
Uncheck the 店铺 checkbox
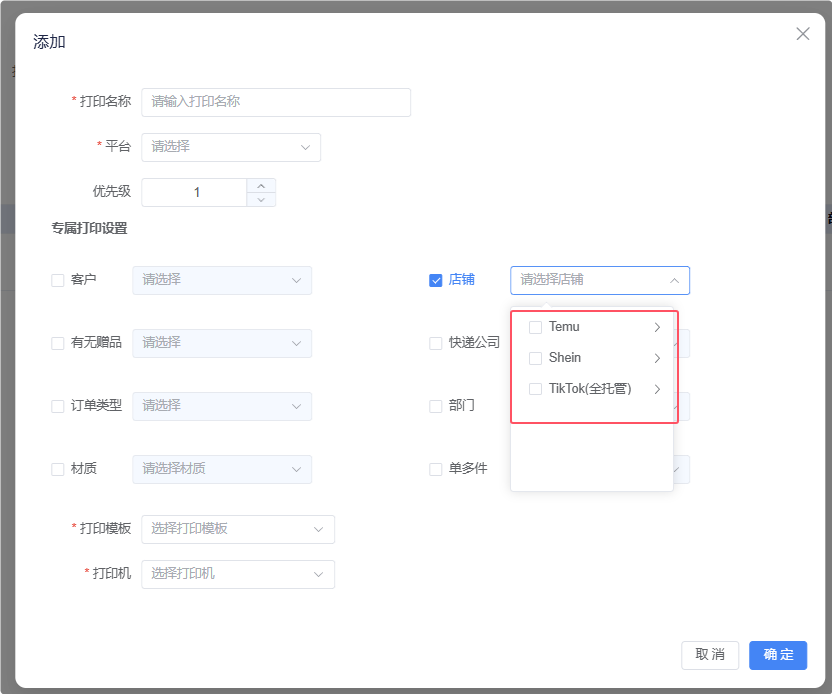pyautogui.click(x=436, y=280)
